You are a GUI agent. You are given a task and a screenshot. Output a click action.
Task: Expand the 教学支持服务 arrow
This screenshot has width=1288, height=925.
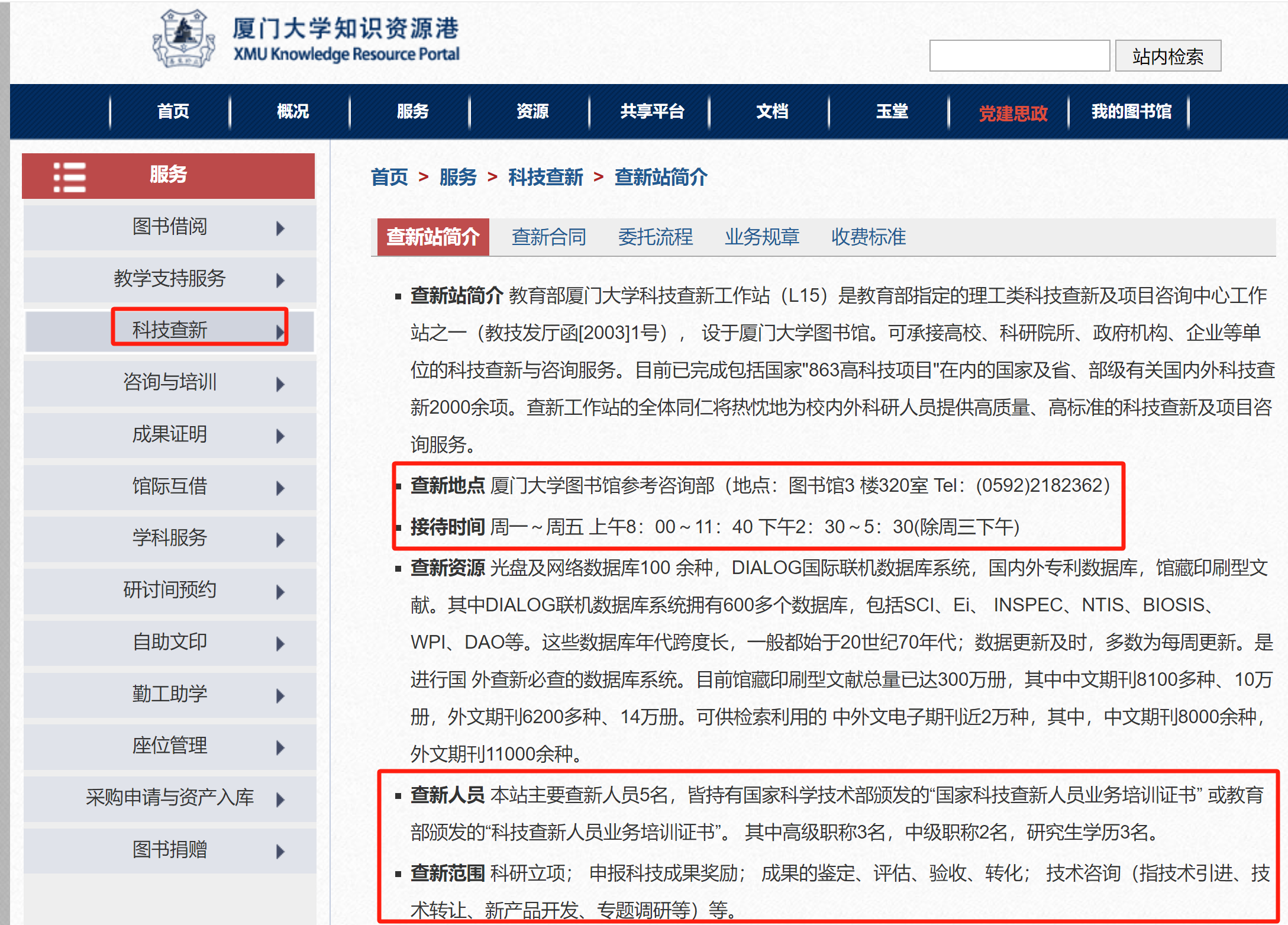click(280, 280)
